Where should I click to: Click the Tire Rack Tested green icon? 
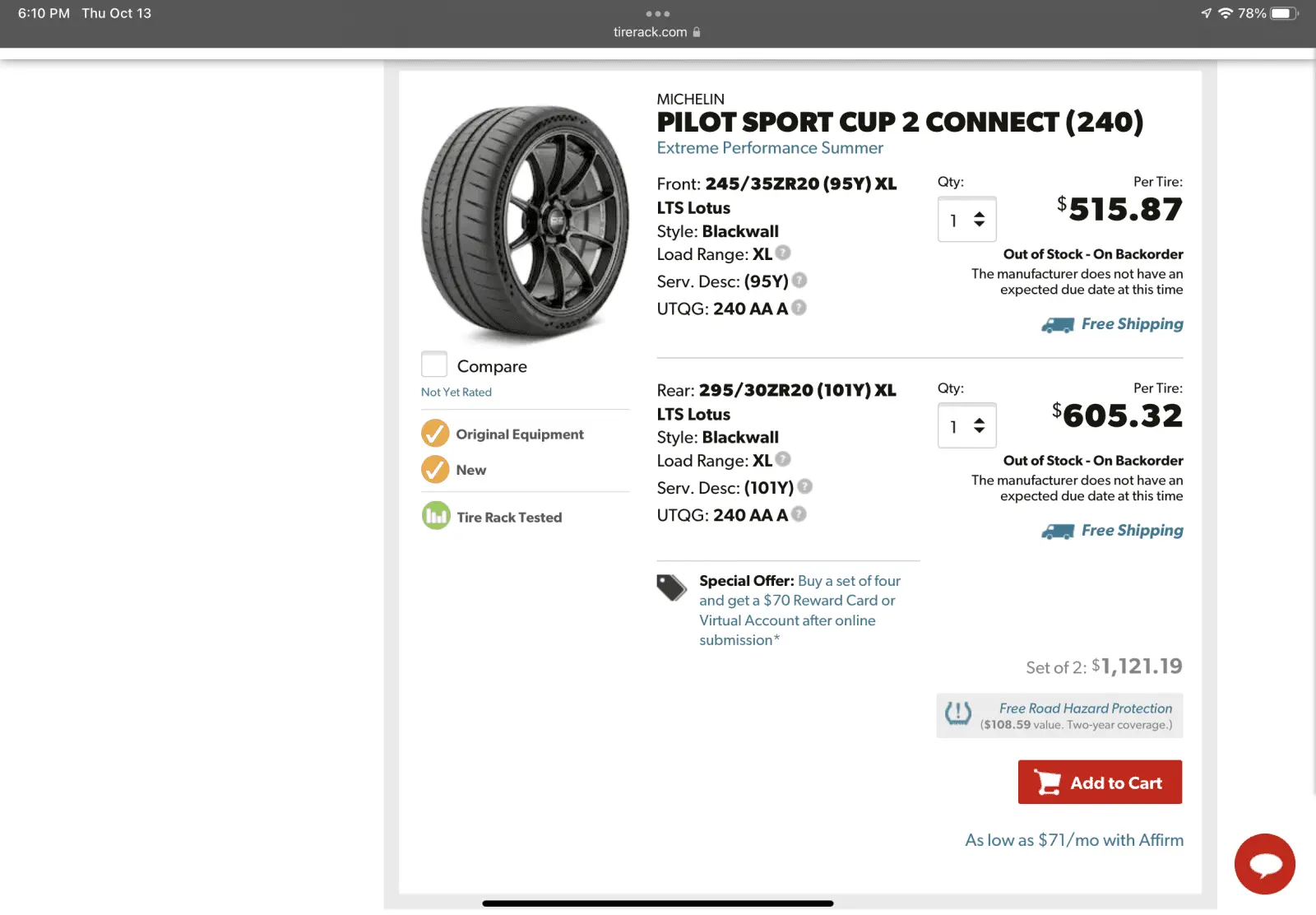[436, 516]
